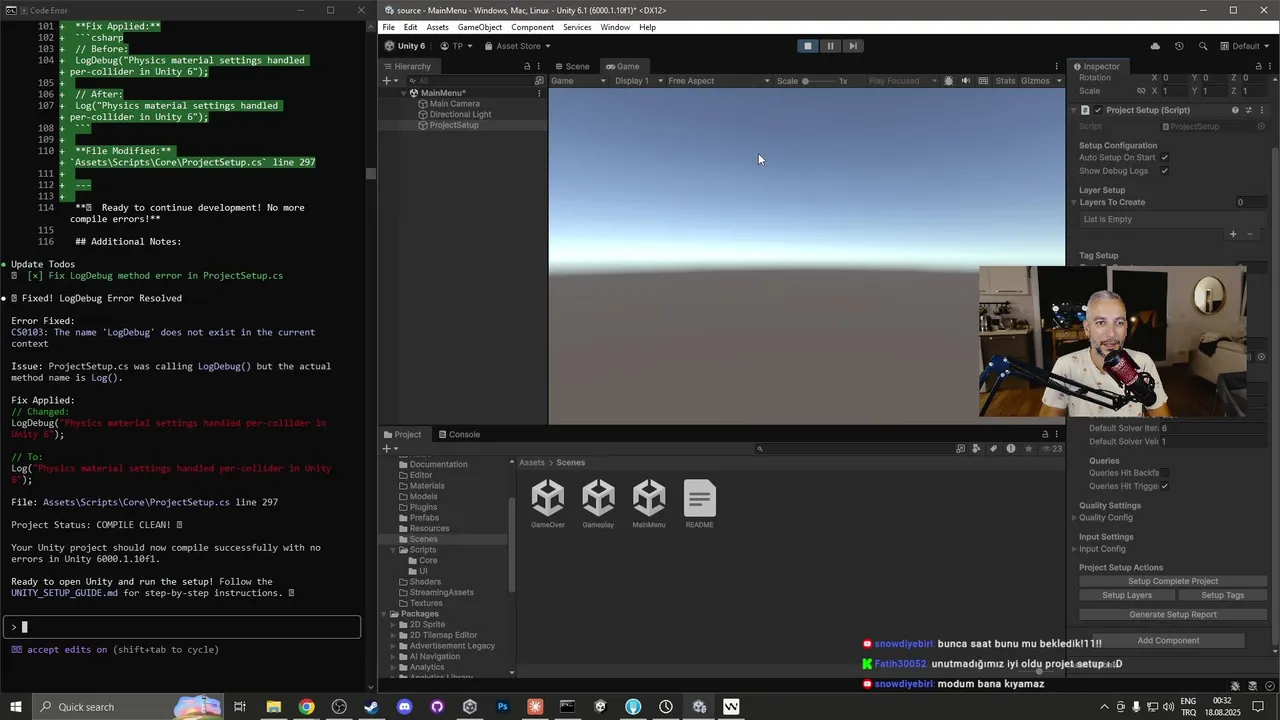The width and height of the screenshot is (1280, 720).
Task: Toggle Show Debug Logs checkbox
Action: click(1164, 171)
